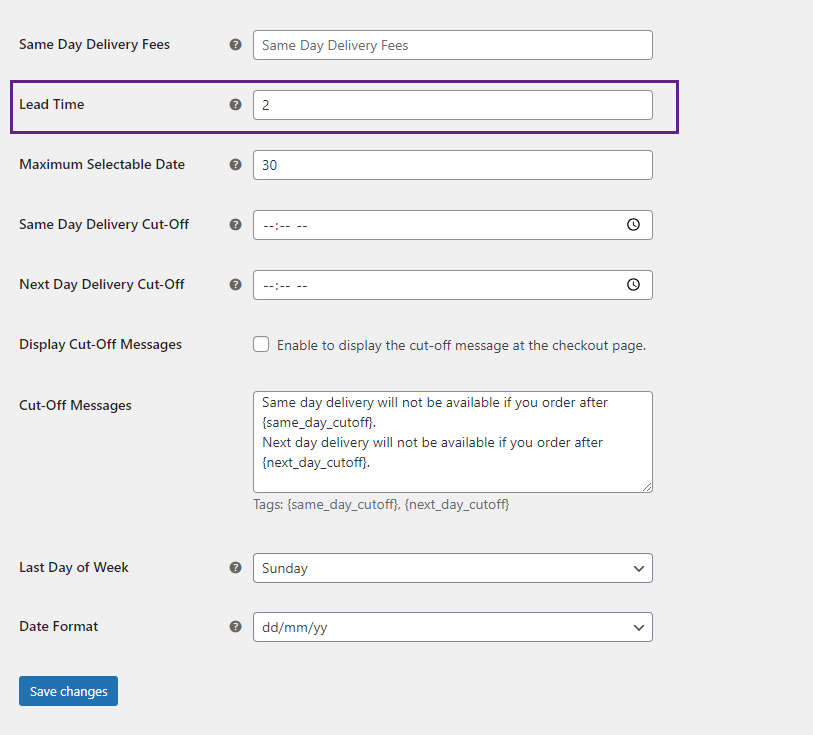Click into the Lead Time input field

(453, 105)
